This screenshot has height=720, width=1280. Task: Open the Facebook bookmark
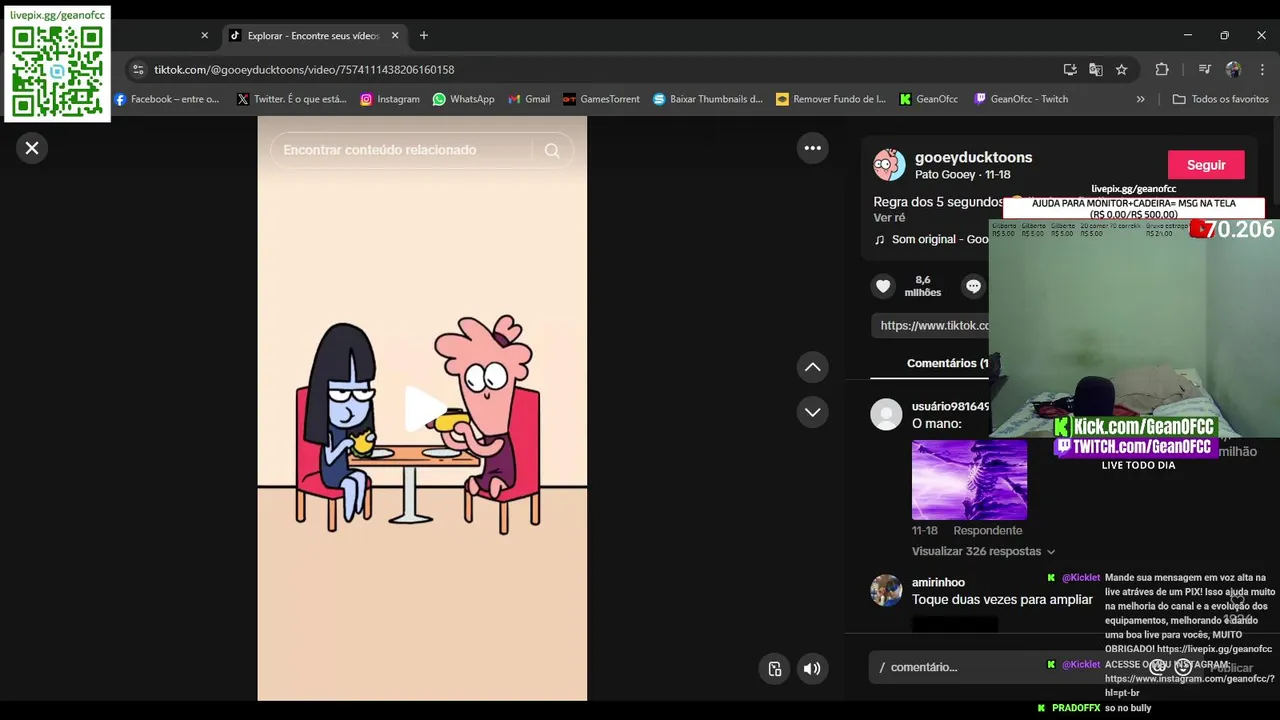[167, 99]
